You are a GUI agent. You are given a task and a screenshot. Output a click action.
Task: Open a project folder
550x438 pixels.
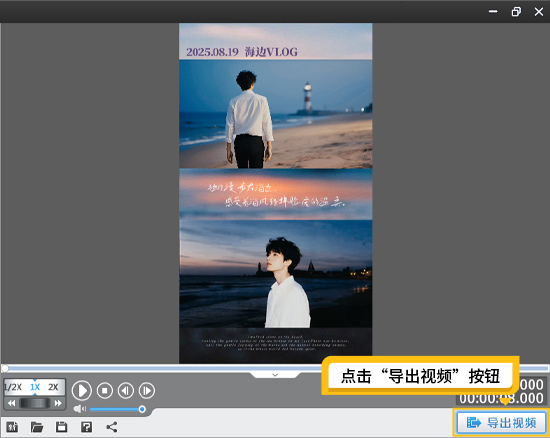coord(37,427)
